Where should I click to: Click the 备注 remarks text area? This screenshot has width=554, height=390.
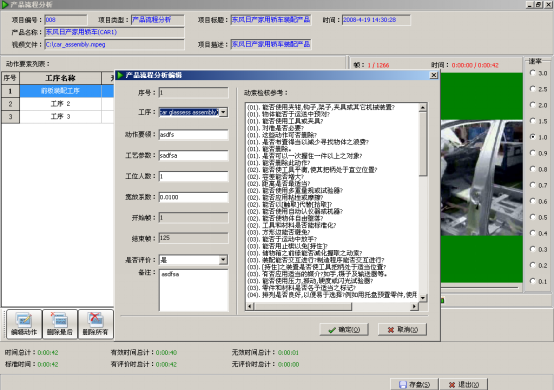(194, 290)
